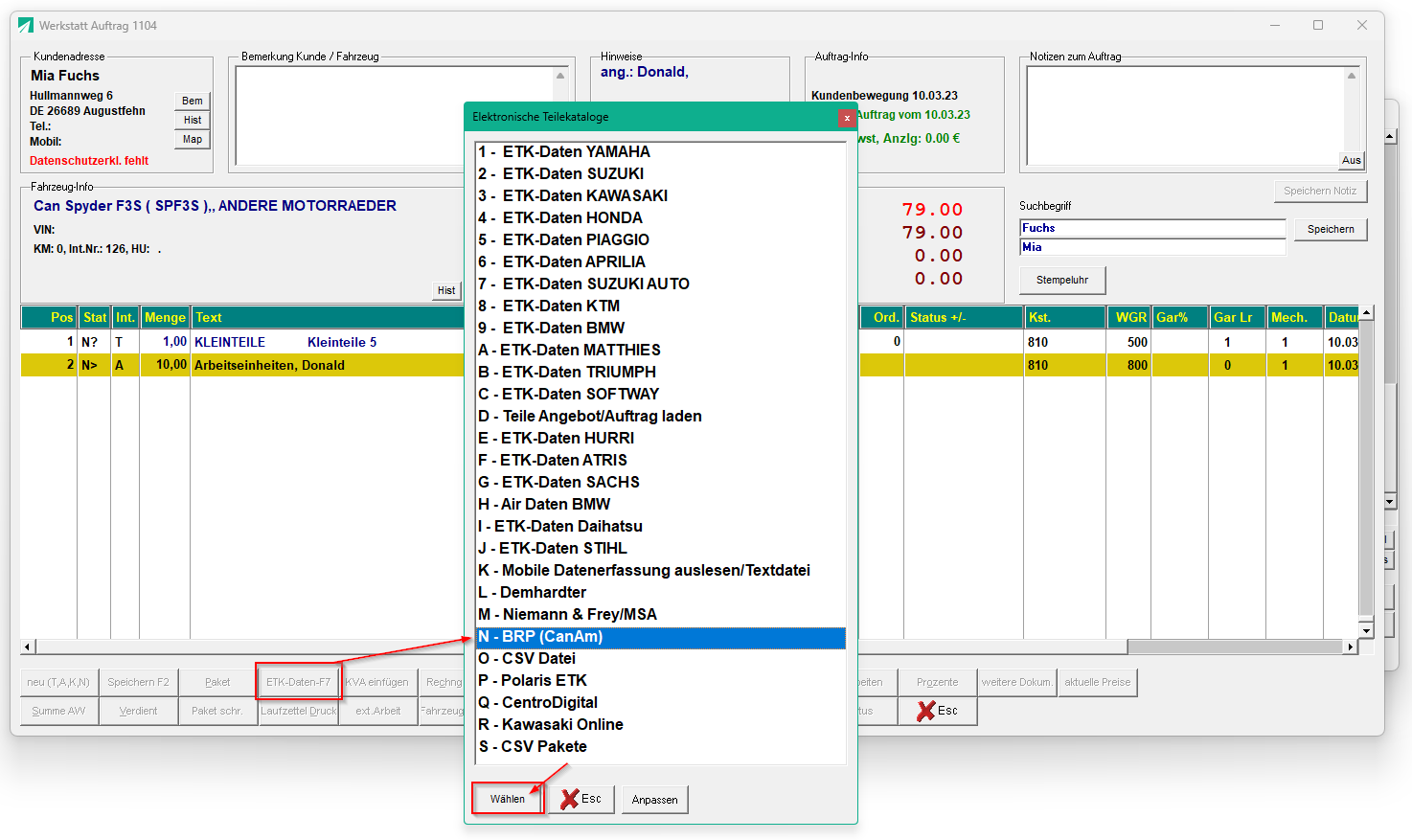The image size is (1412, 840).
Task: Click into Notizen zum Auftrag textbox
Action: pos(1185,116)
